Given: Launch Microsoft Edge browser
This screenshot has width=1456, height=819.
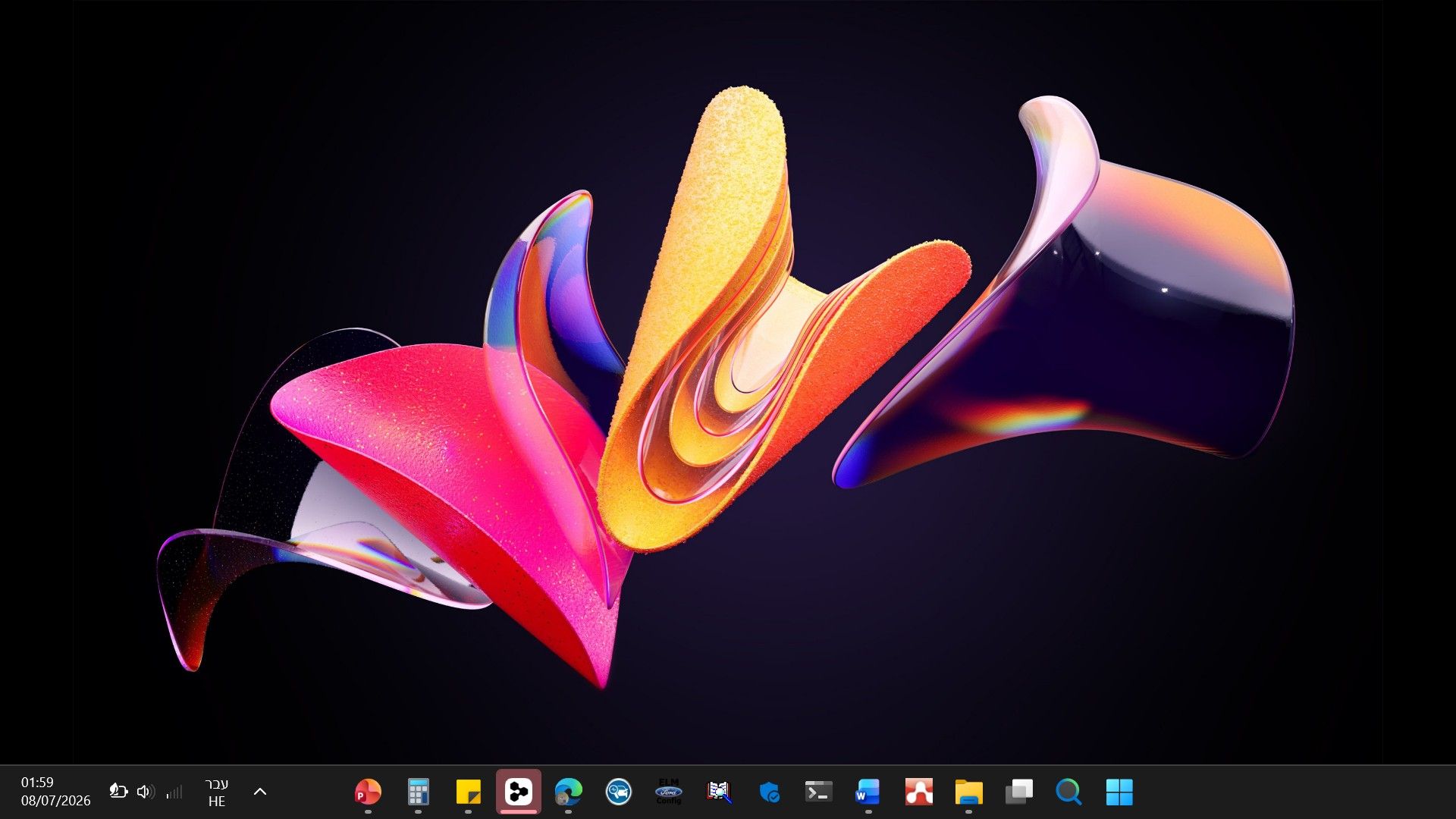Looking at the screenshot, I should (x=568, y=792).
